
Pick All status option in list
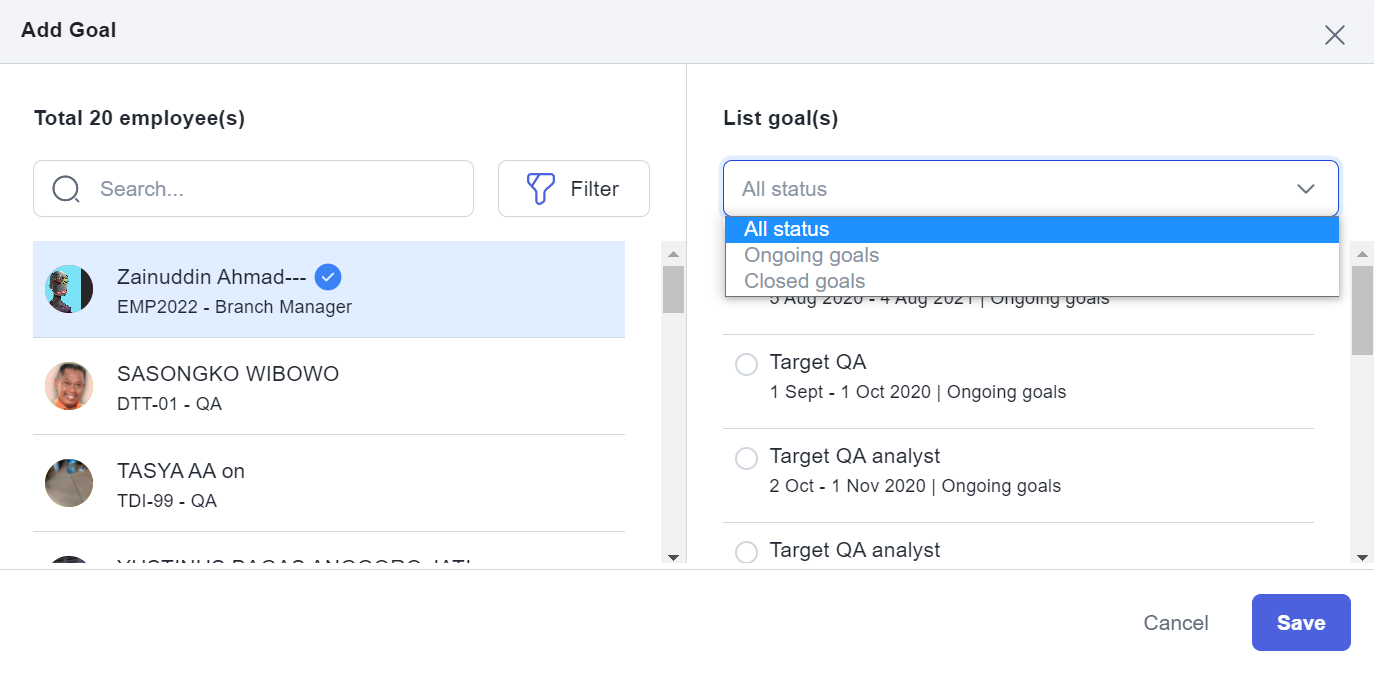[786, 229]
